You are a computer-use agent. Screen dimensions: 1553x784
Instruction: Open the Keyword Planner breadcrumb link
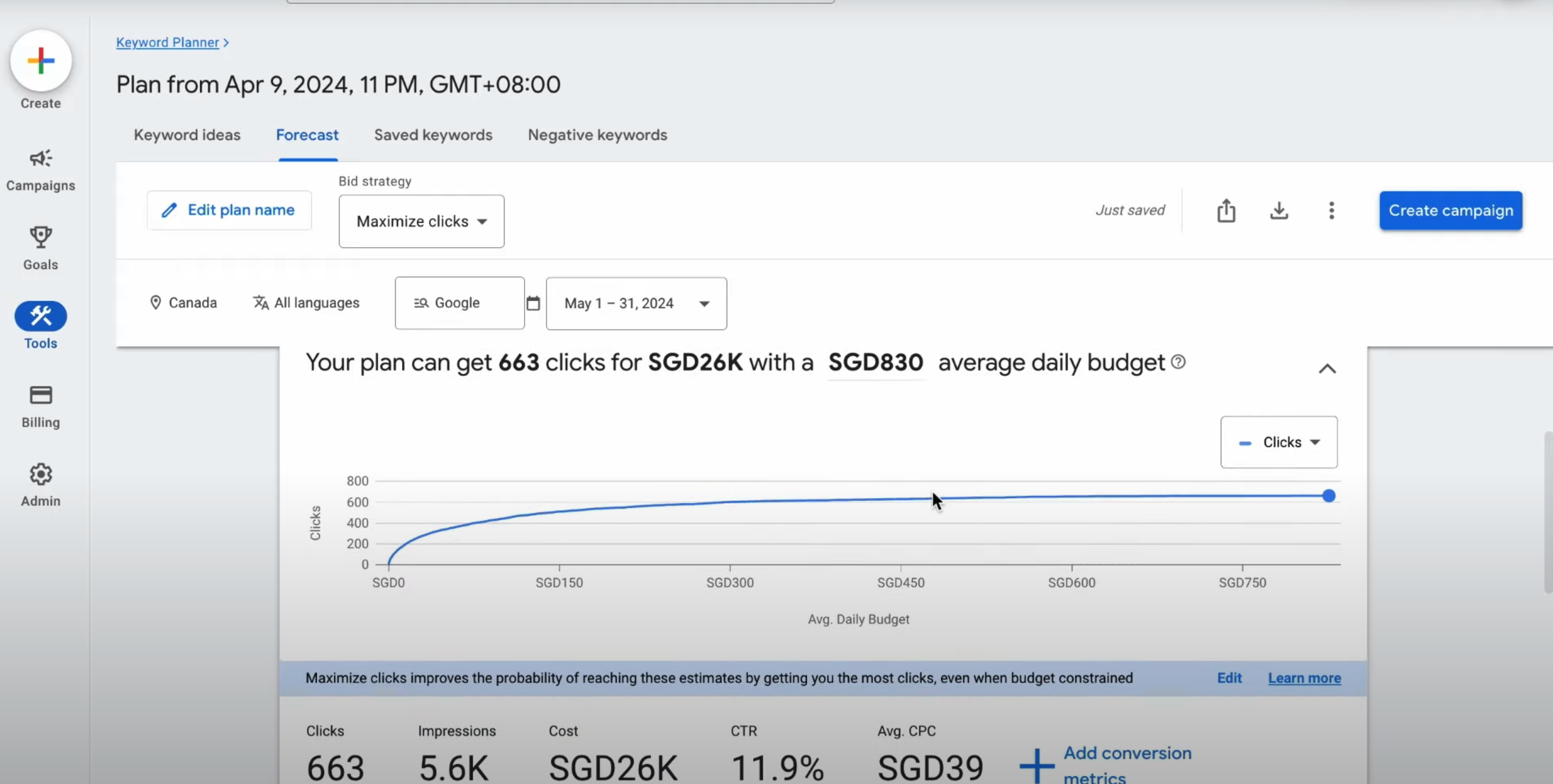tap(168, 43)
